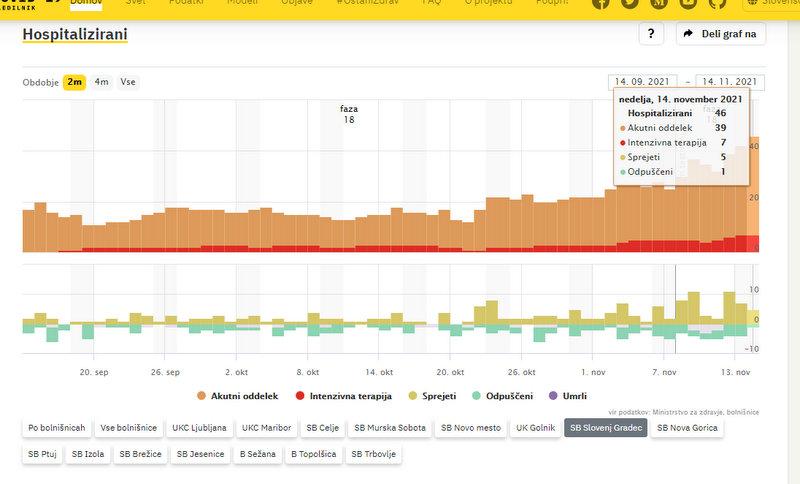Click the question mark help button

pyautogui.click(x=651, y=34)
